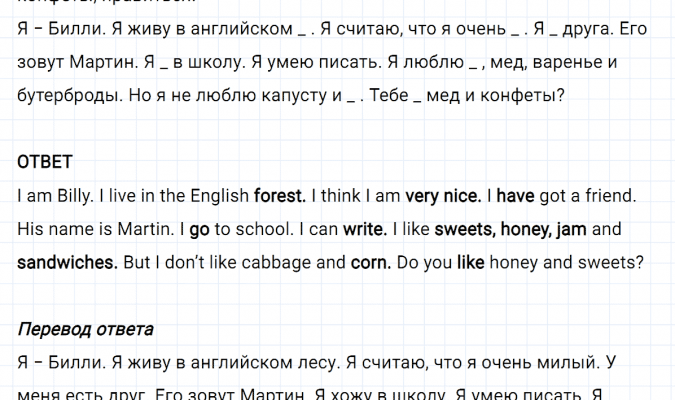Viewport: 675px width, 400px height.
Task: Click the bold word write
Action: point(365,228)
